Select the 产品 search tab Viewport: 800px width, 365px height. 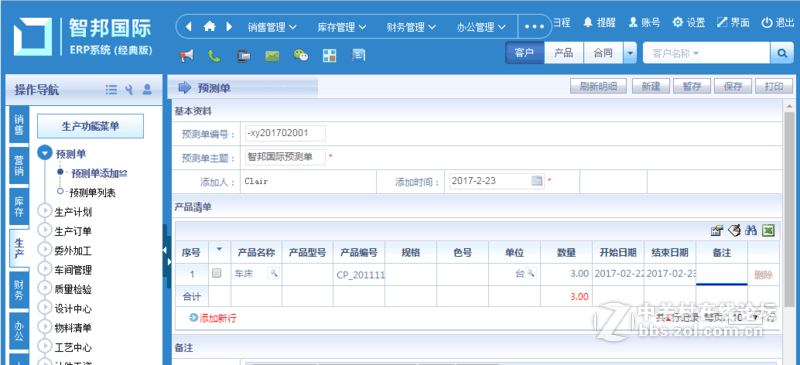(x=564, y=53)
